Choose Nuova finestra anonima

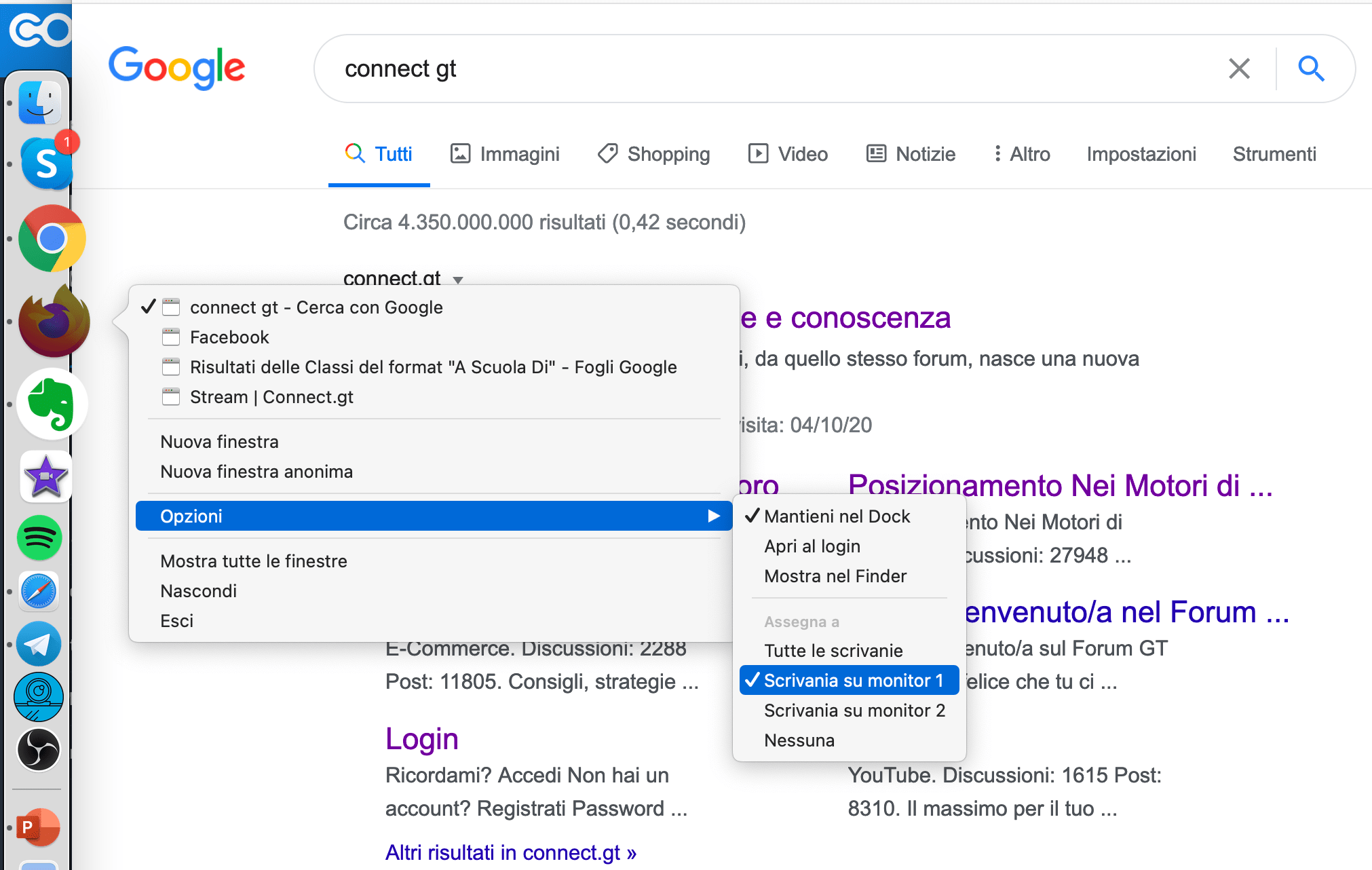[434, 472]
